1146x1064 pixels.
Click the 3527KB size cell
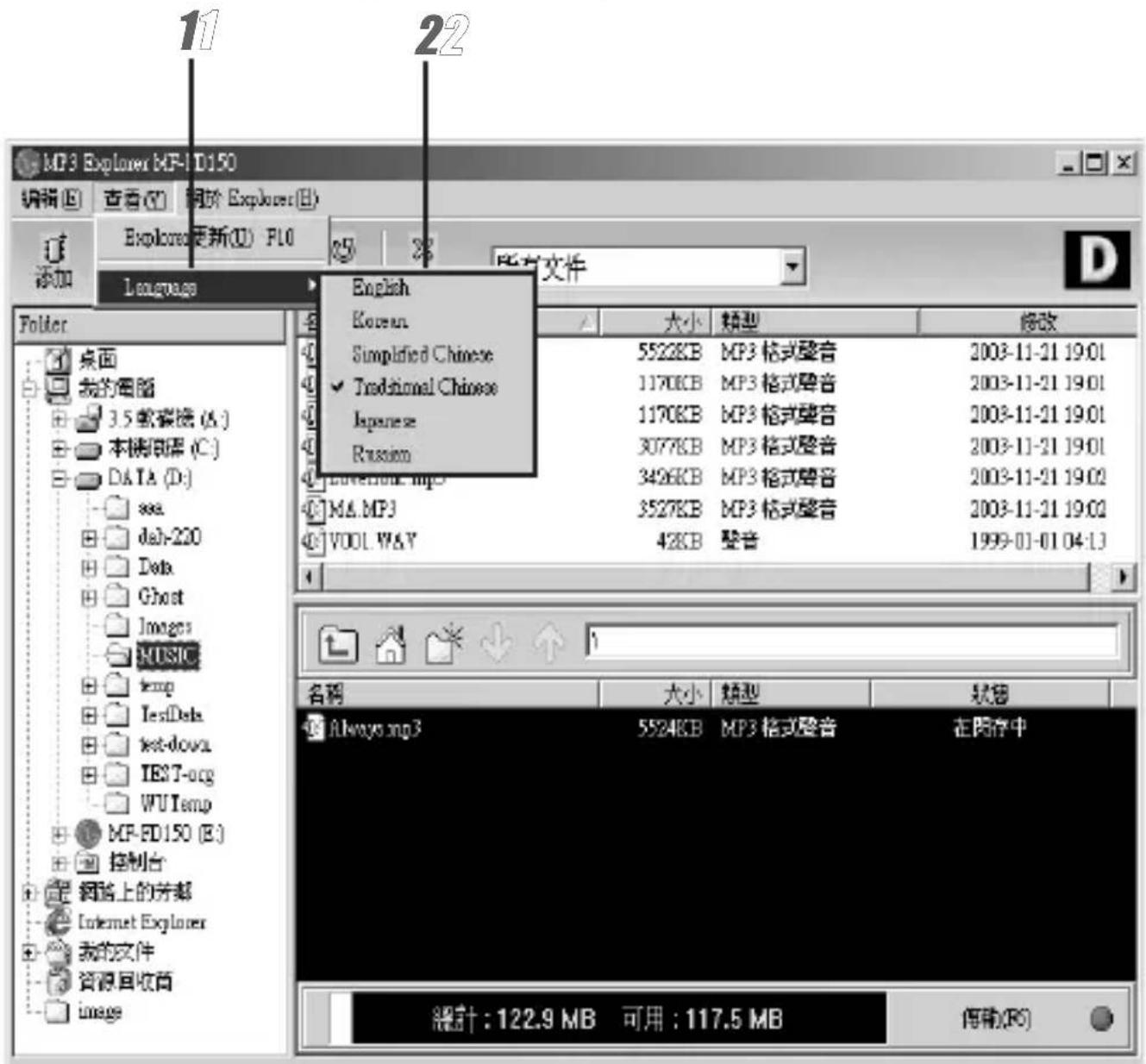pos(669,510)
